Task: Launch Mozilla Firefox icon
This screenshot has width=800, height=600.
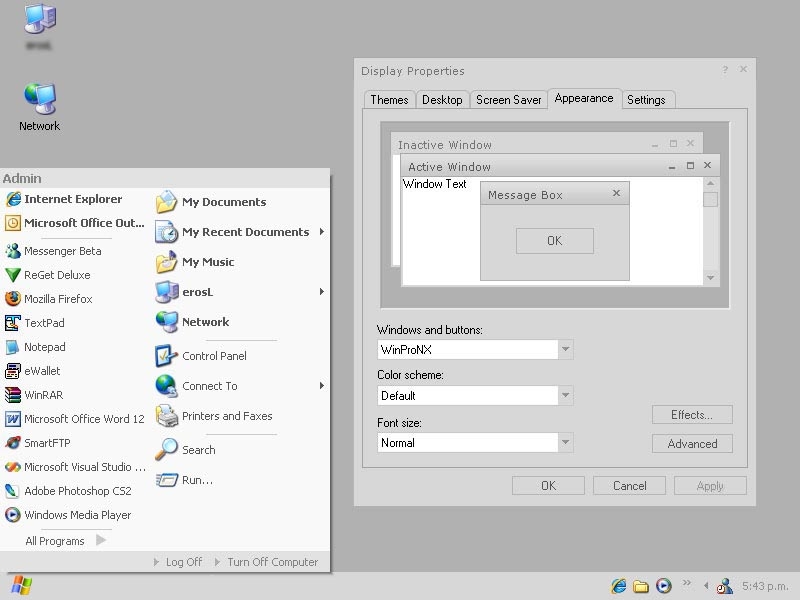Action: (x=13, y=299)
